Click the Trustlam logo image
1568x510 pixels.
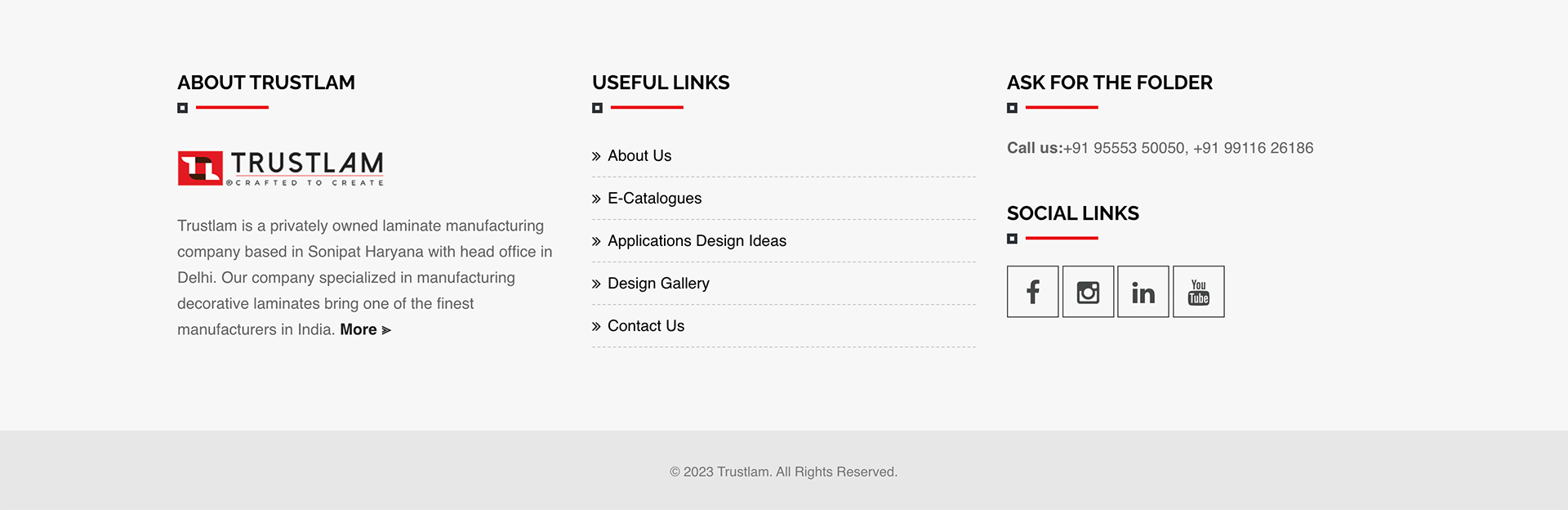(x=280, y=168)
